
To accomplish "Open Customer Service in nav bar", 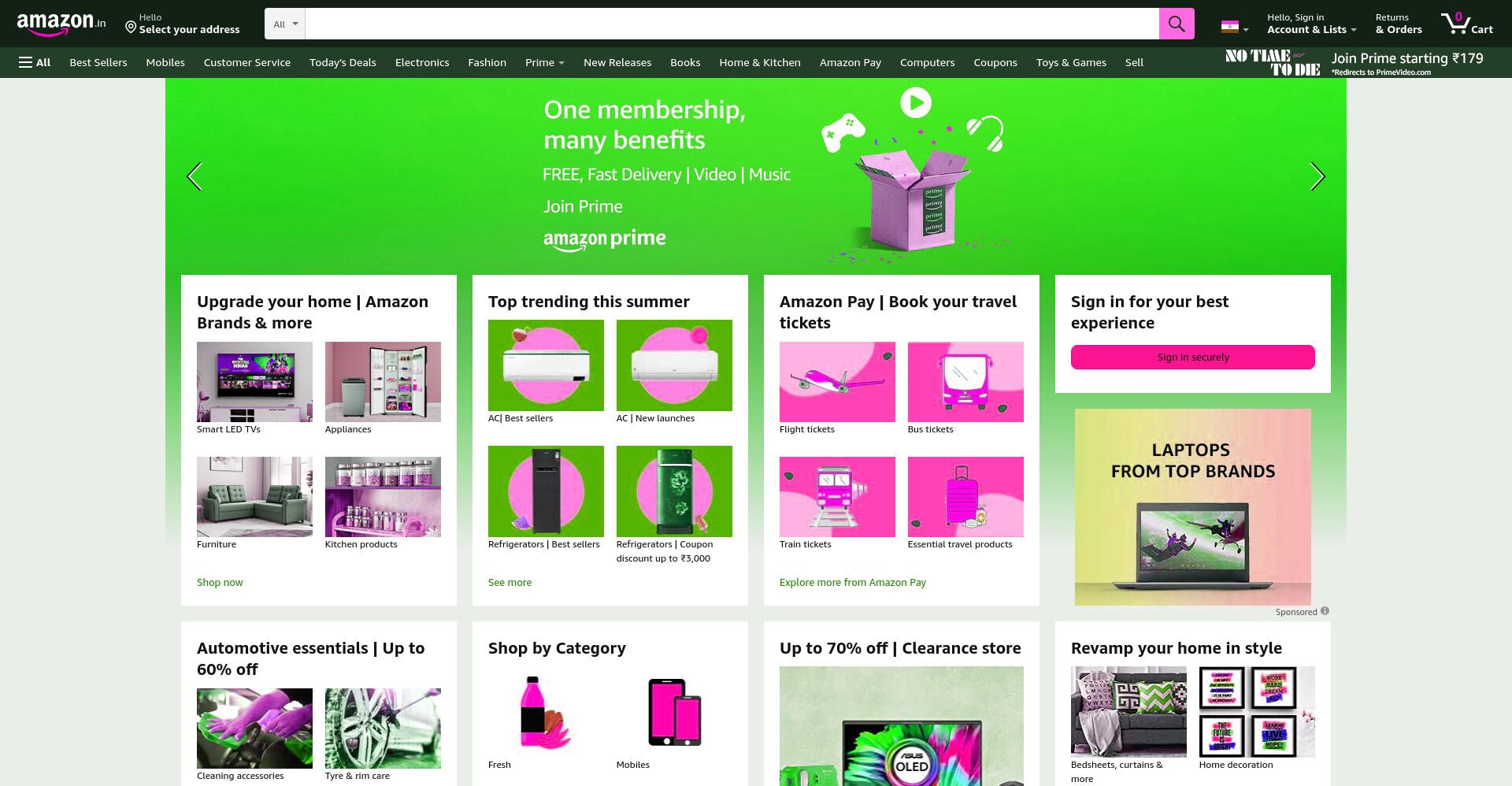I will pos(247,62).
